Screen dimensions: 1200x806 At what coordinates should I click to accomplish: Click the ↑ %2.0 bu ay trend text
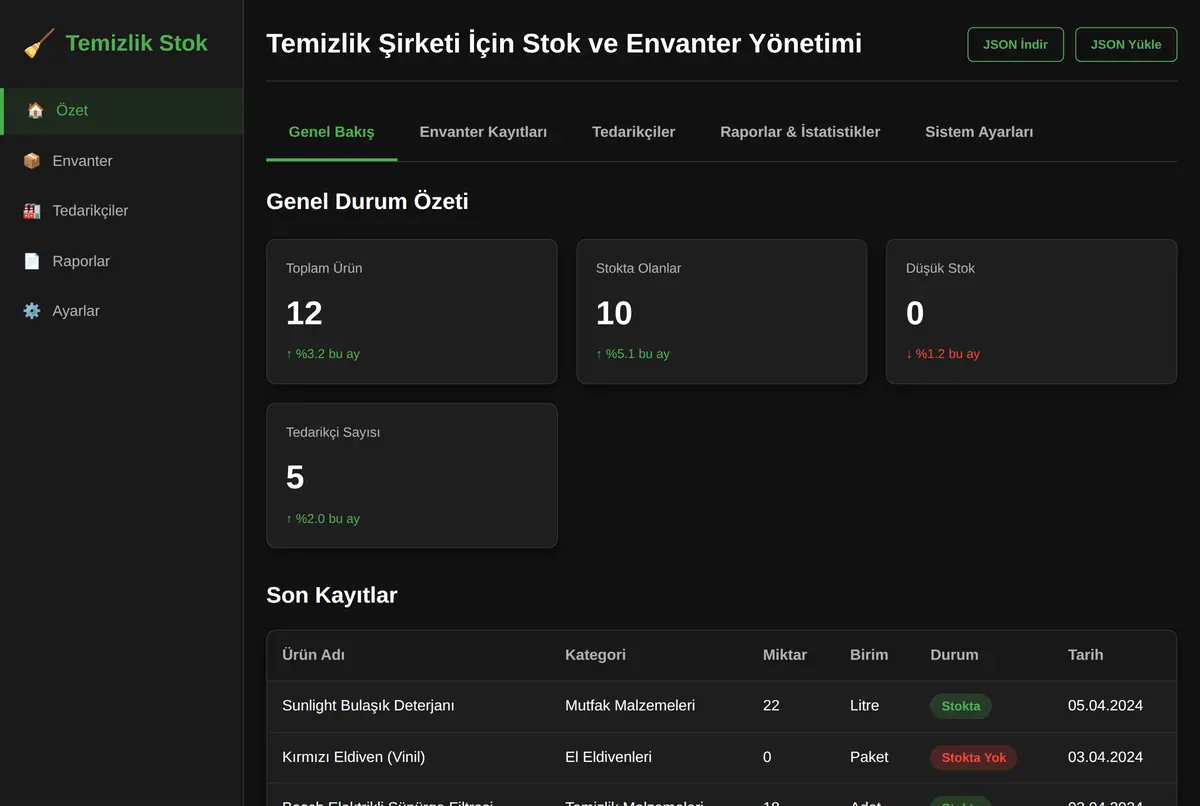tap(323, 519)
